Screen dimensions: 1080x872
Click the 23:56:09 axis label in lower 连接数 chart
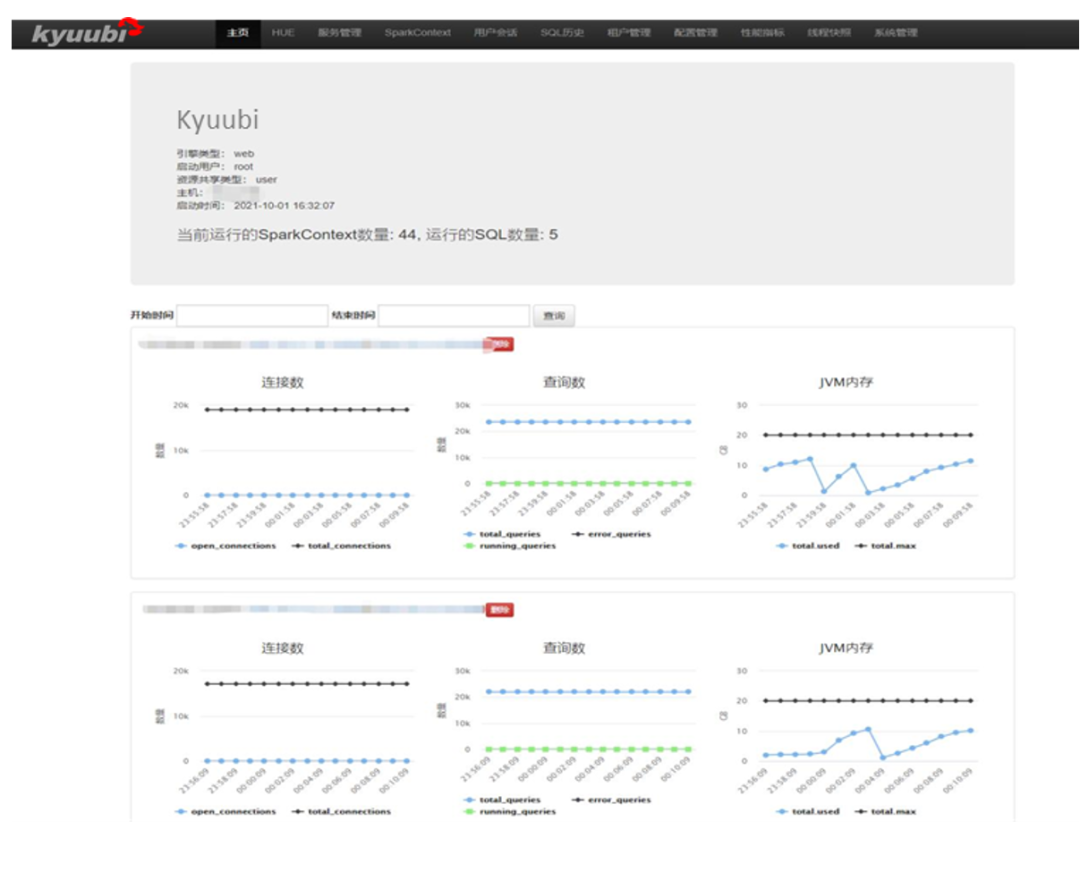[x=194, y=781]
